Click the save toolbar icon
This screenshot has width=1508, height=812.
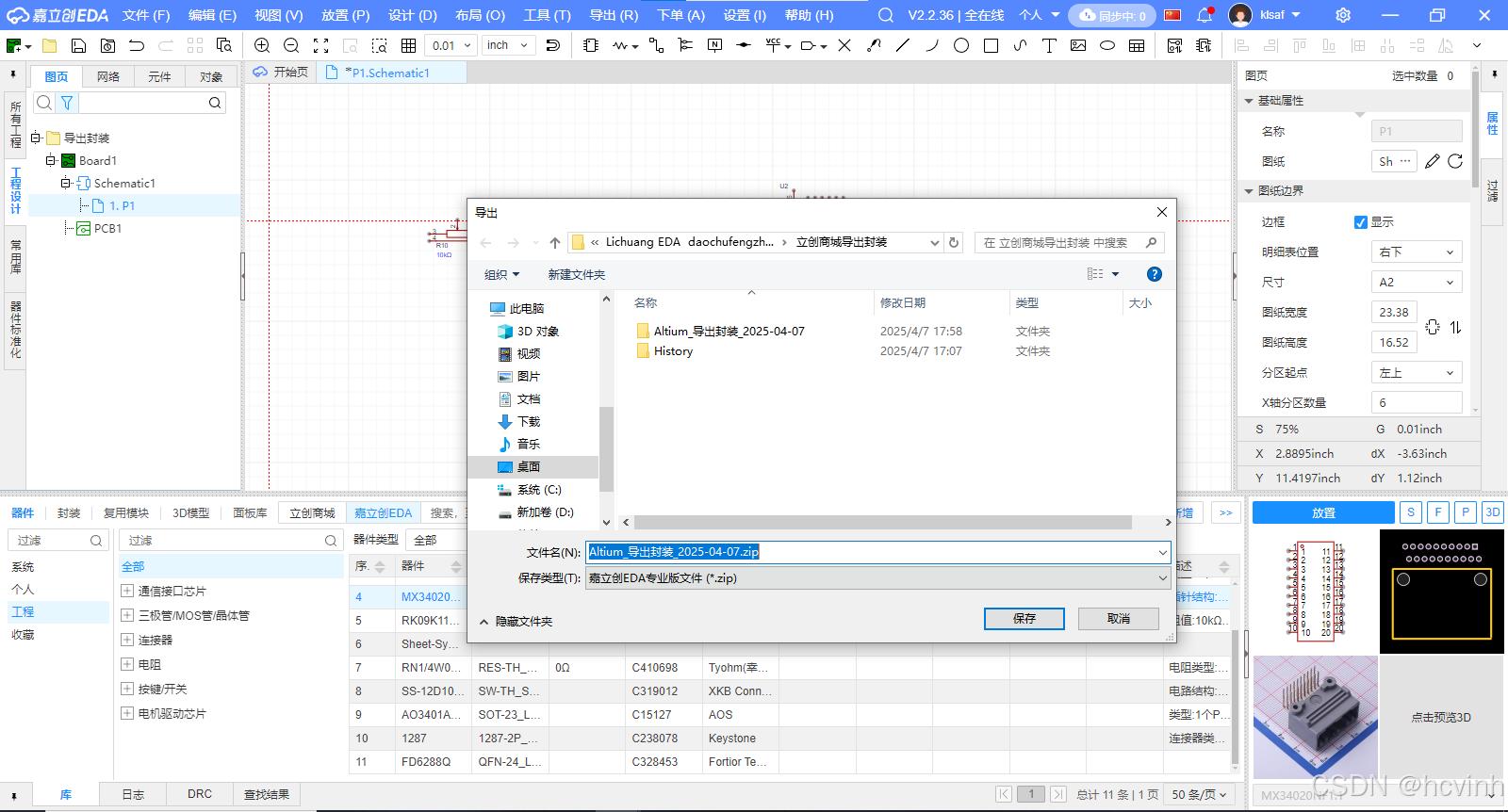tap(79, 45)
